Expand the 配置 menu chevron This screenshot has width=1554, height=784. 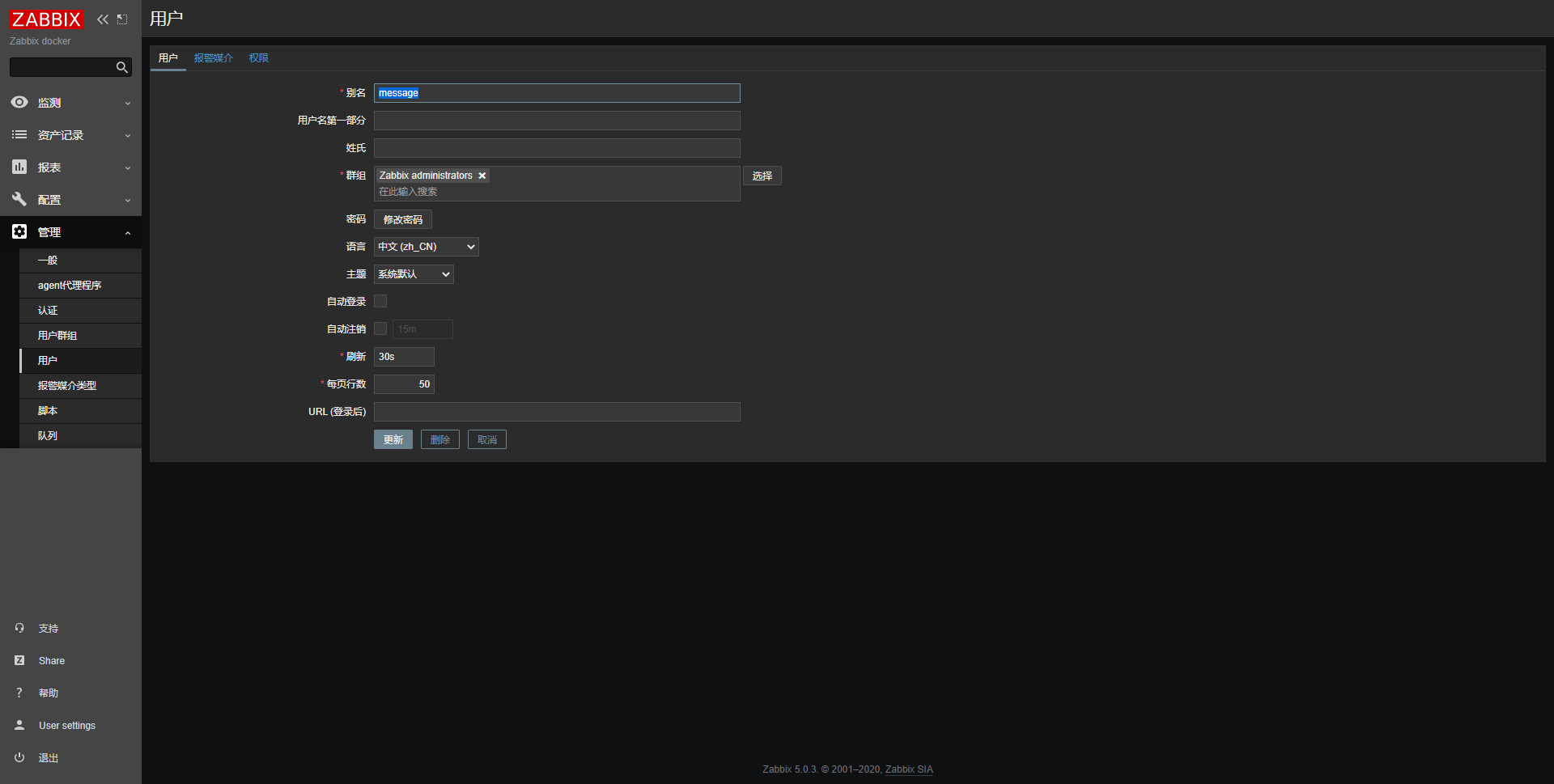click(x=128, y=201)
